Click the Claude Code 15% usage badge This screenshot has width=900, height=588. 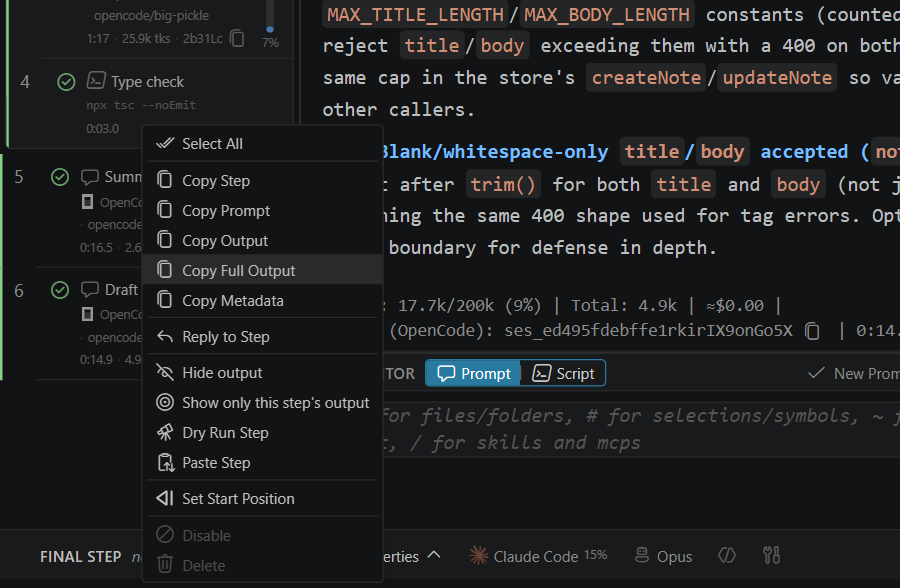coord(596,555)
